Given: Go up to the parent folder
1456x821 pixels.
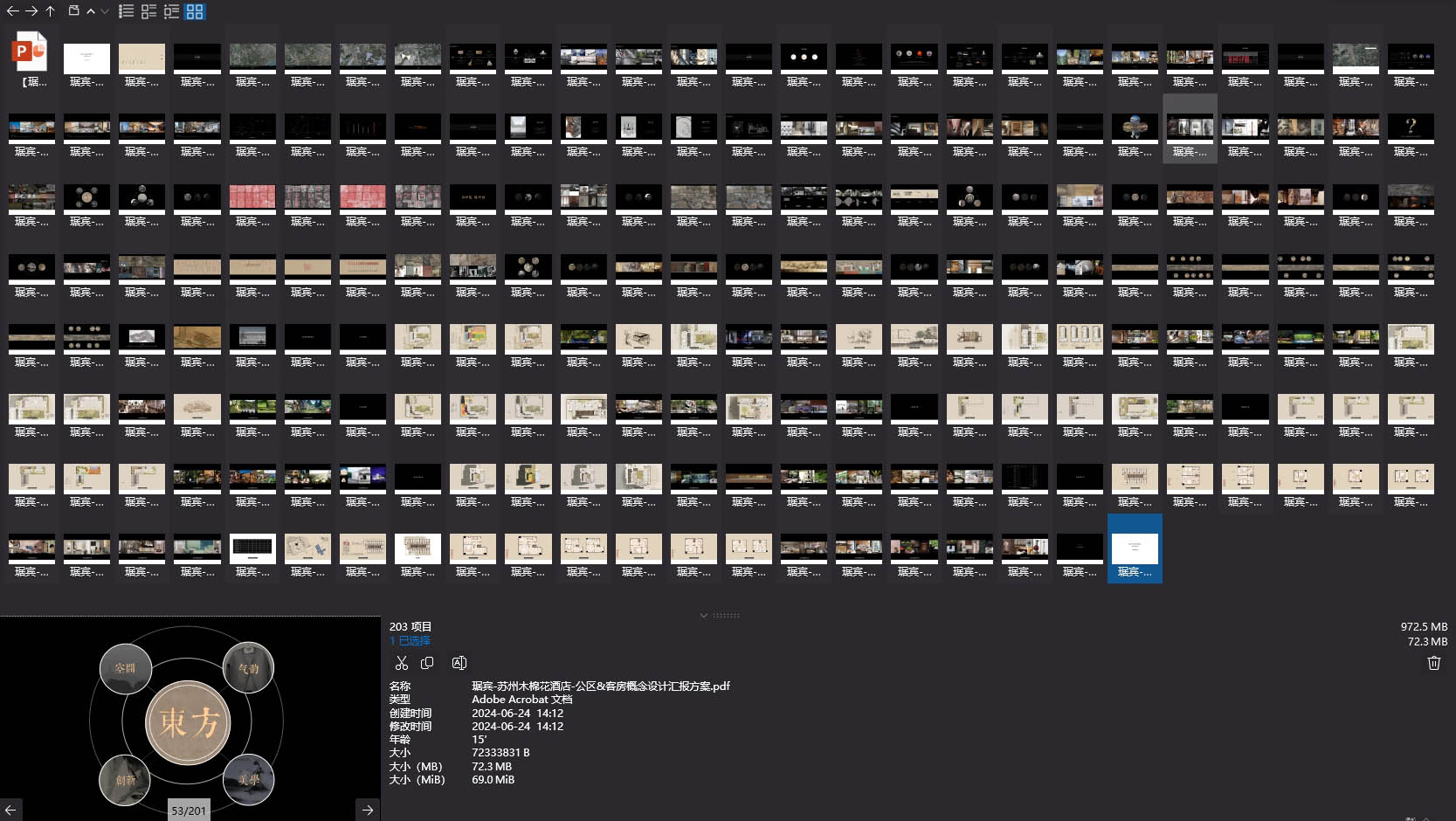Looking at the screenshot, I should click(51, 11).
